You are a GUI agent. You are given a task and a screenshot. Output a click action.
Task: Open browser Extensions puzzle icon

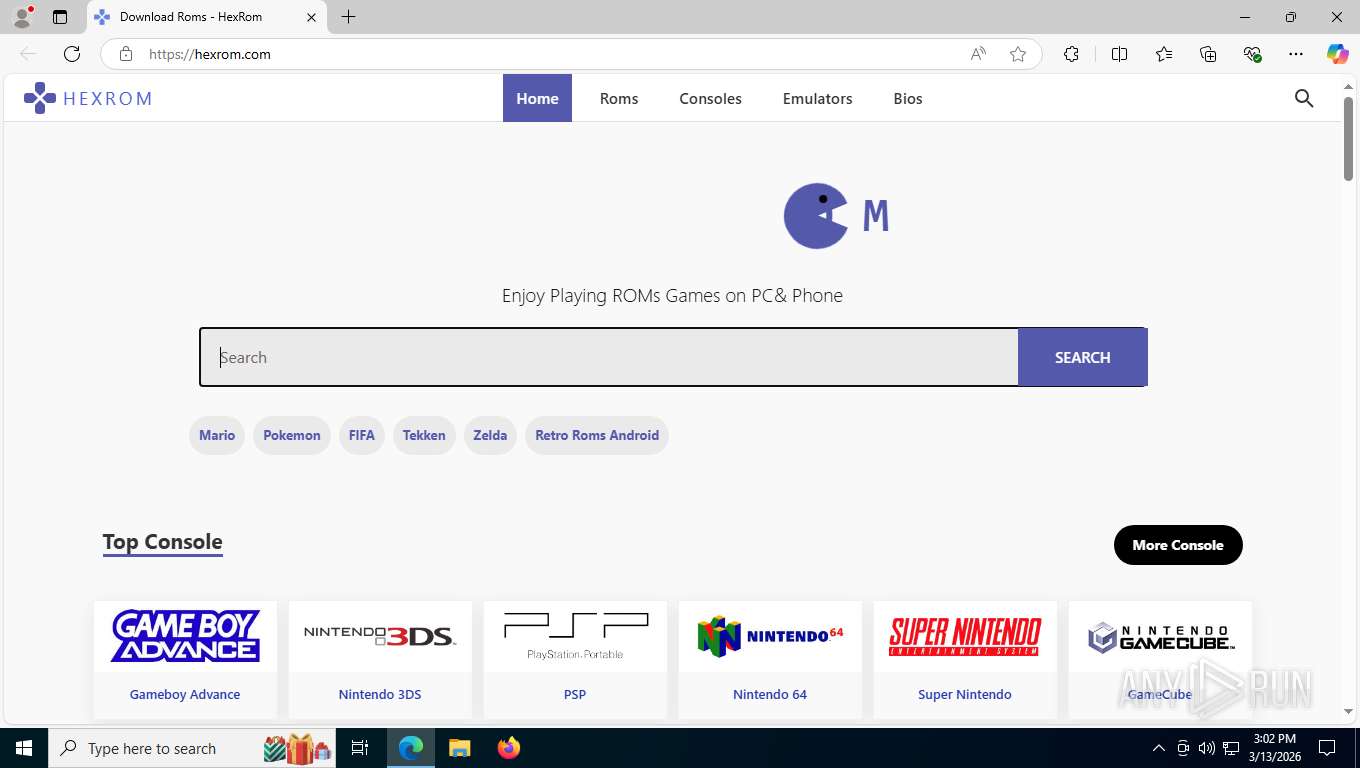pos(1071,54)
